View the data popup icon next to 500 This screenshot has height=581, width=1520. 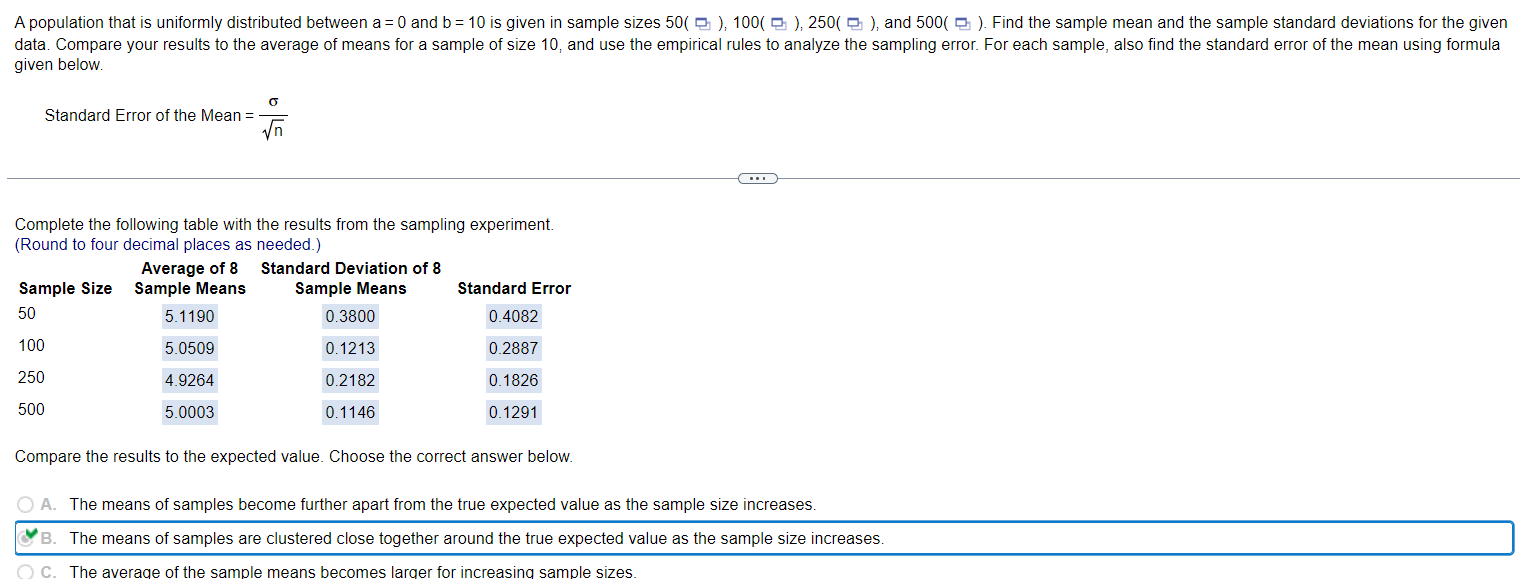[x=963, y=22]
